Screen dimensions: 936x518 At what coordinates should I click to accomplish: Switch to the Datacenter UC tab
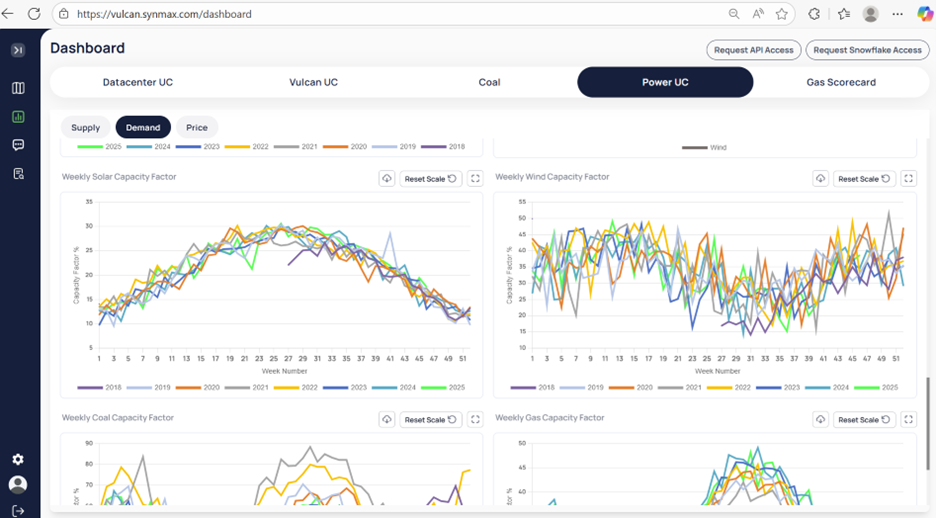click(x=138, y=82)
